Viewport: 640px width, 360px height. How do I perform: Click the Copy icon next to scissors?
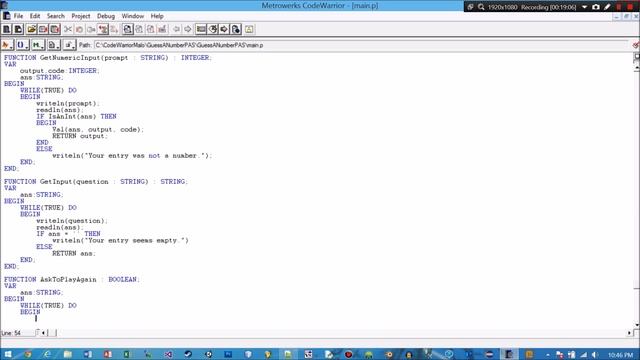79,29
